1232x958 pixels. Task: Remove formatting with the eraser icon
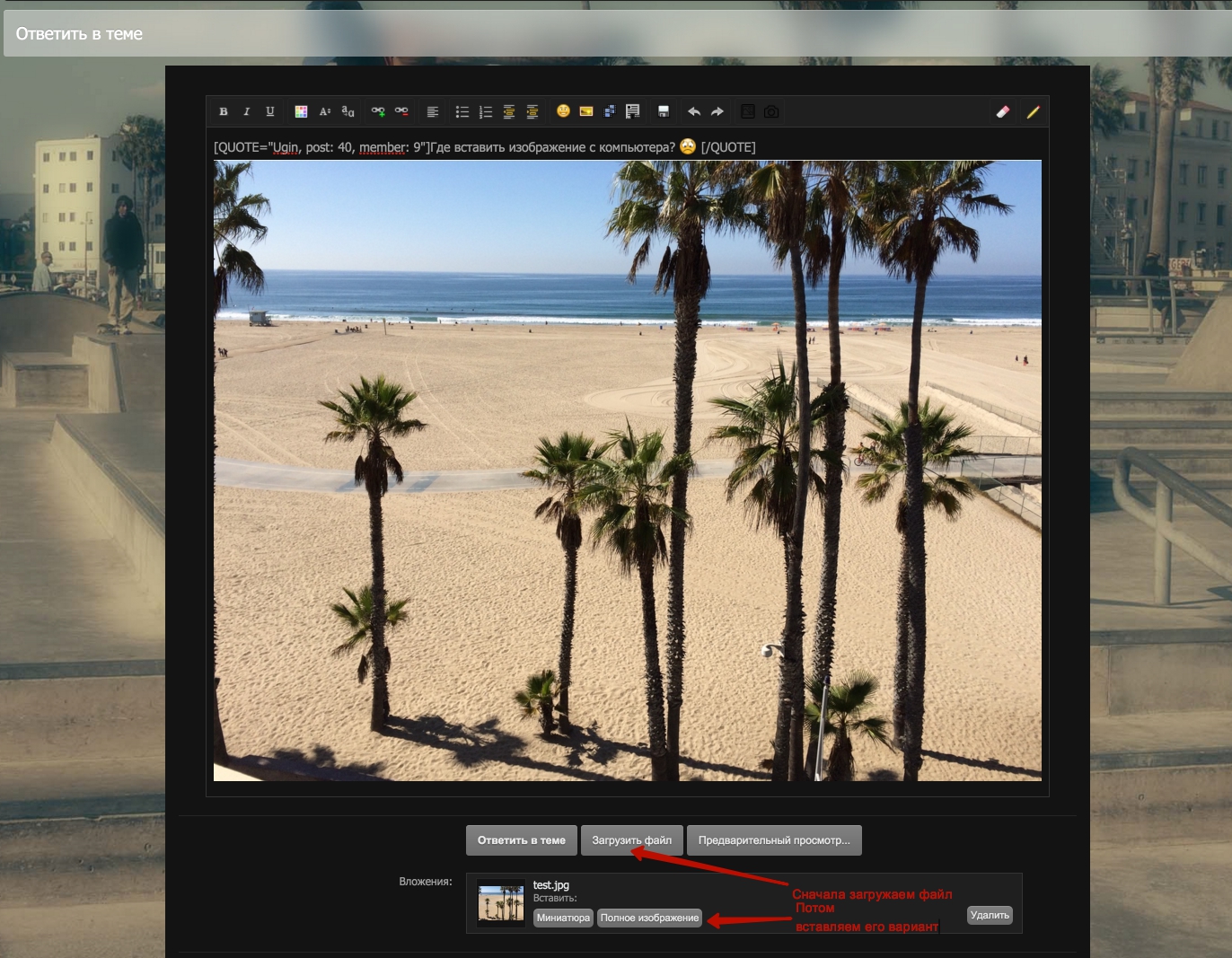(x=1003, y=112)
